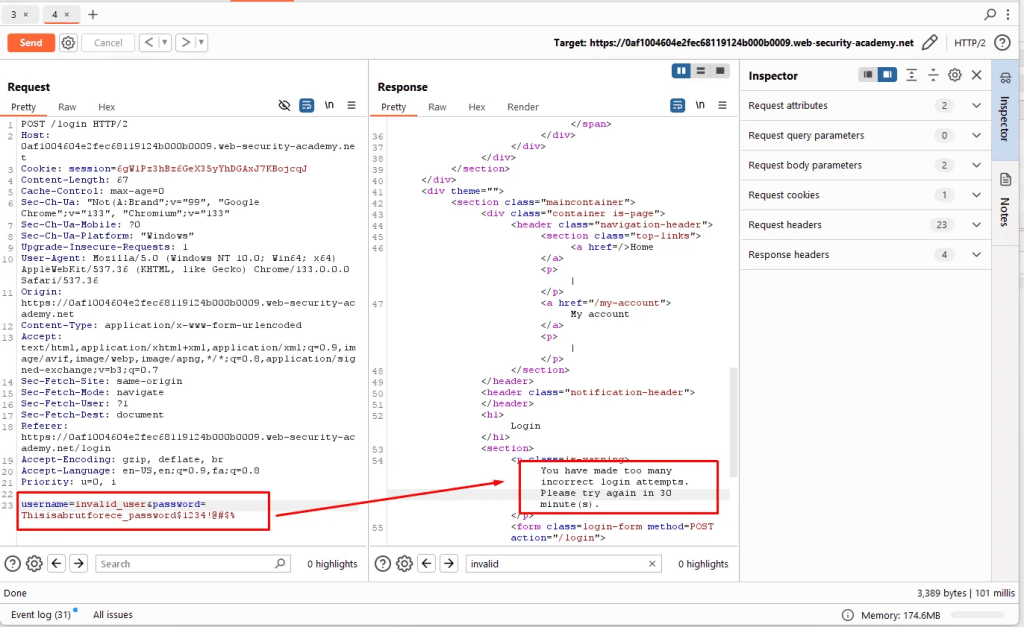
Task: Toggle hide non-printable characters in Request
Action: 285,106
